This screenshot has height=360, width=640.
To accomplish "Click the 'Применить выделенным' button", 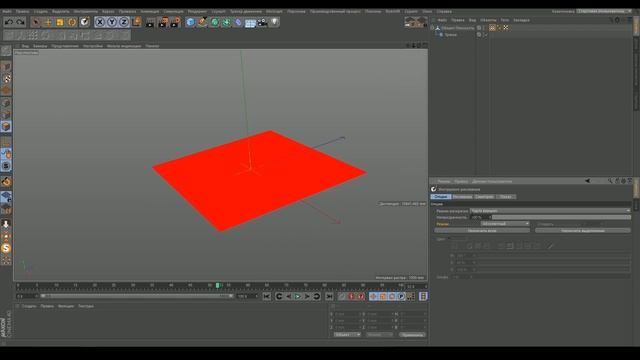I will (x=583, y=231).
